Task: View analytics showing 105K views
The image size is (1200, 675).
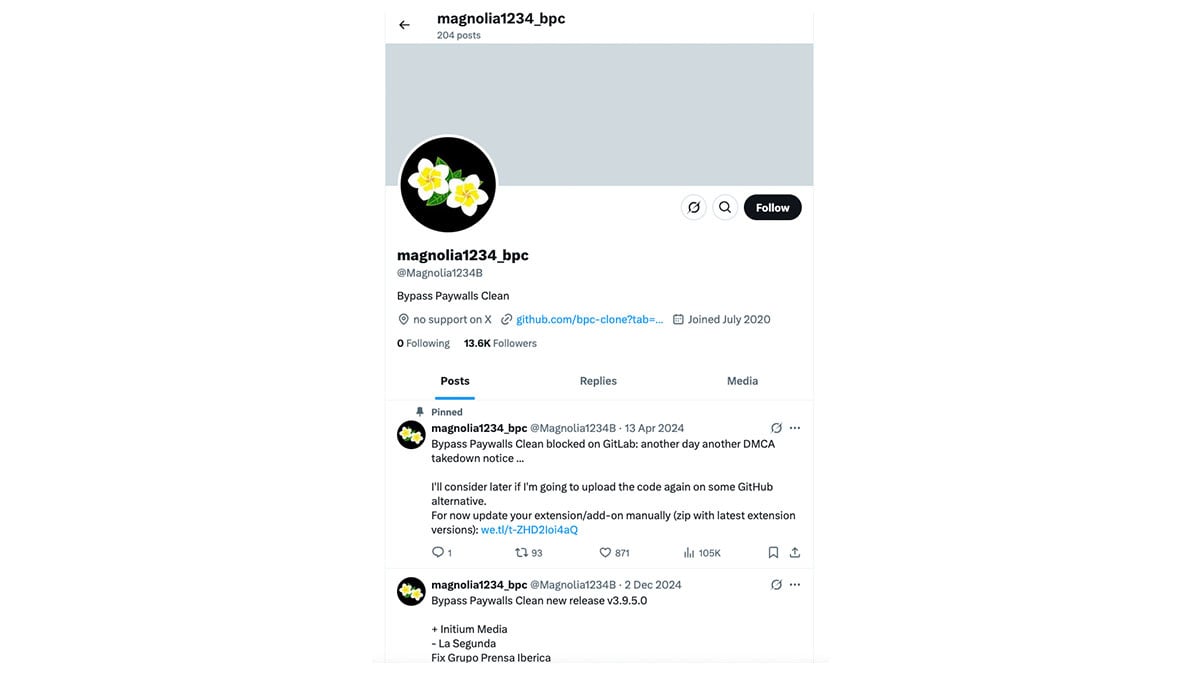Action: [x=702, y=552]
